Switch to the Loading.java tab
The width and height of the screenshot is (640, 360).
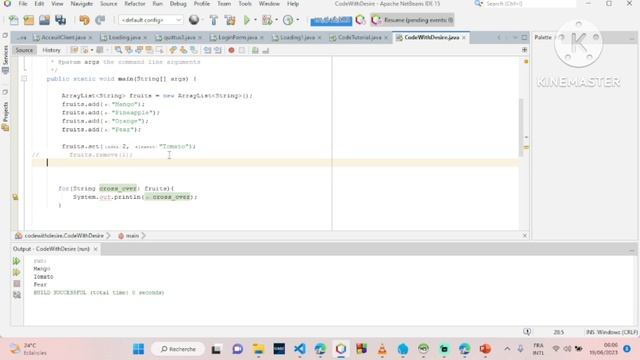coord(124,38)
